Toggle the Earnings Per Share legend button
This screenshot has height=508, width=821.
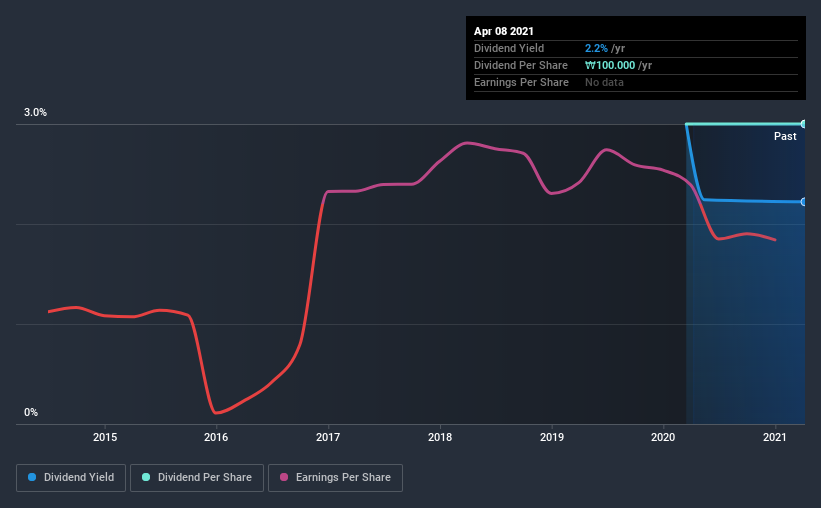coord(335,478)
